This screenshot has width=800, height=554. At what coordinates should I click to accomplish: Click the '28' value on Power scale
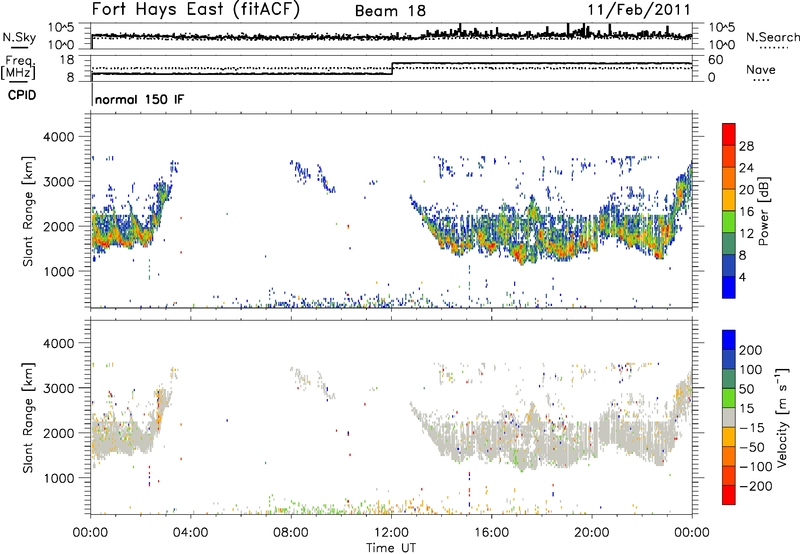point(746,146)
